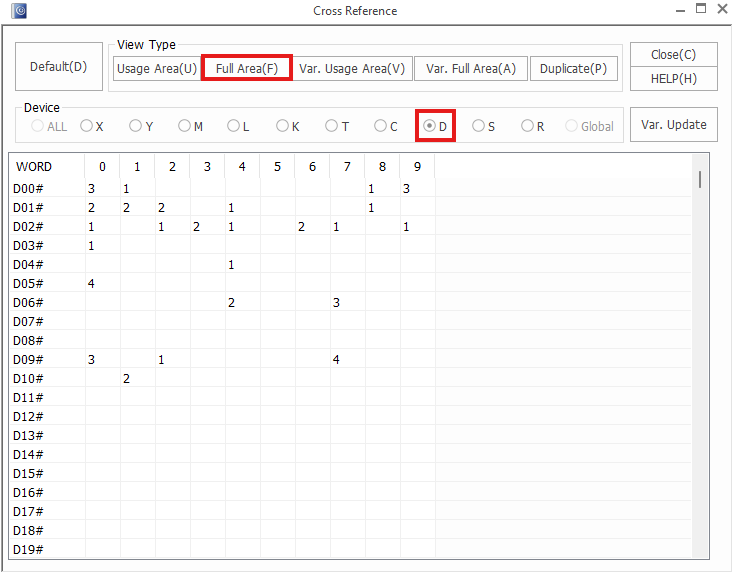Click the Var. Update button
The height and width of the screenshot is (575, 734).
point(673,125)
